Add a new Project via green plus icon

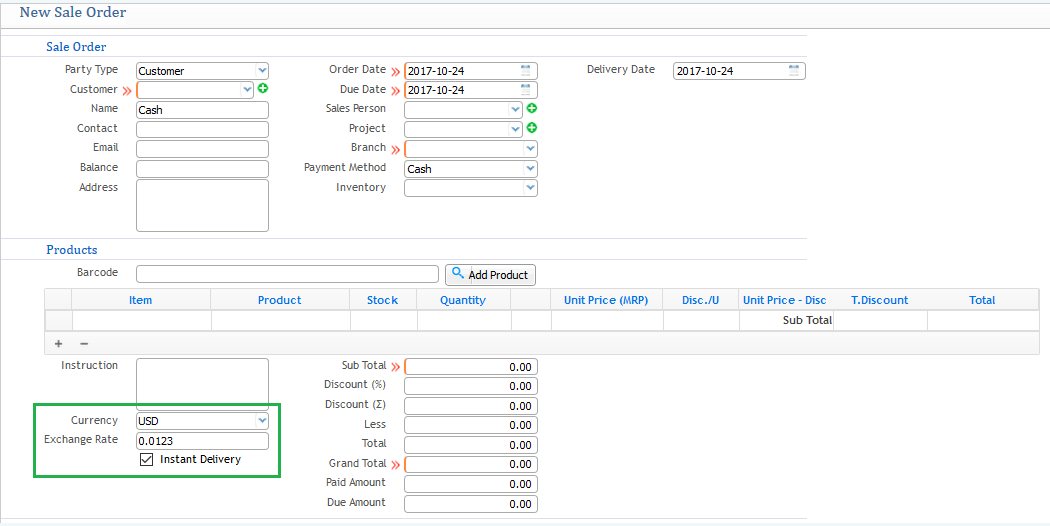click(532, 127)
